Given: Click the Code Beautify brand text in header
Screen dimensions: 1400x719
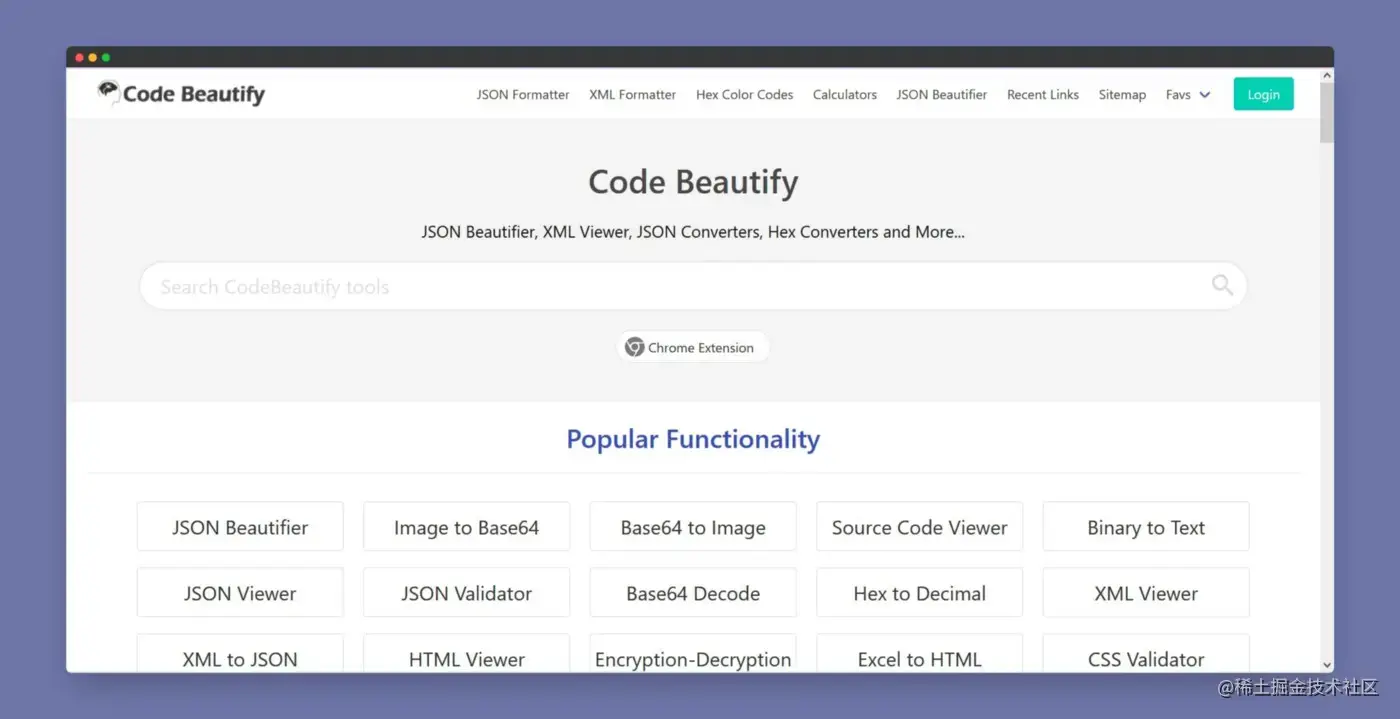Looking at the screenshot, I should pyautogui.click(x=194, y=94).
